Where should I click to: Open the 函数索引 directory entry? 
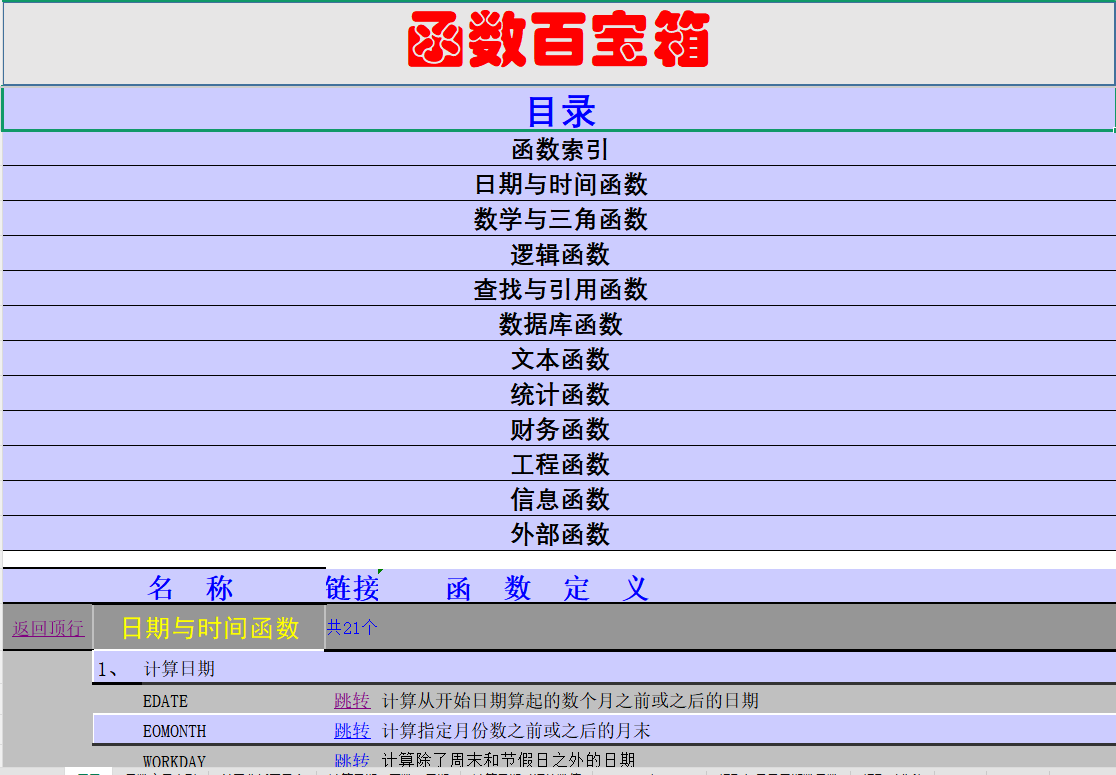click(558, 149)
